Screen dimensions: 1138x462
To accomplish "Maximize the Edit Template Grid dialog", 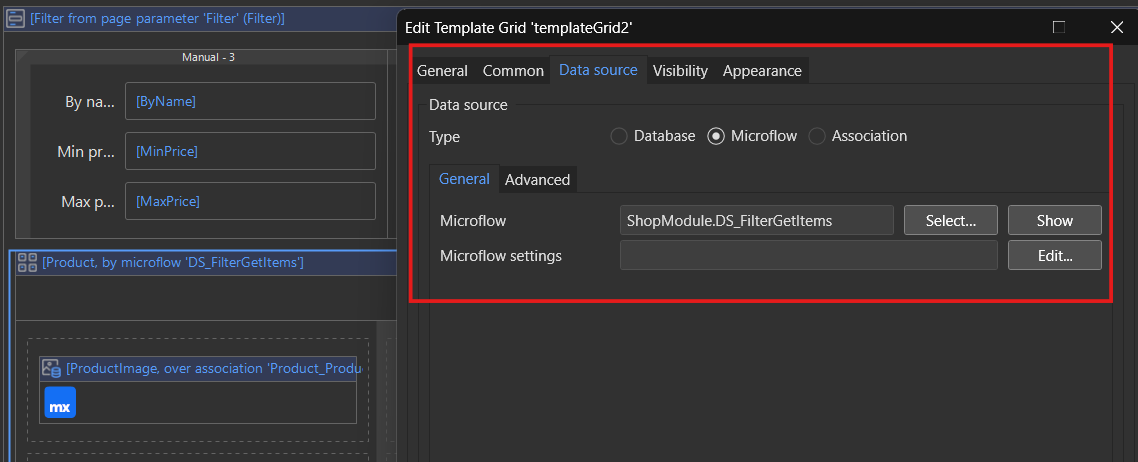I will (1059, 27).
